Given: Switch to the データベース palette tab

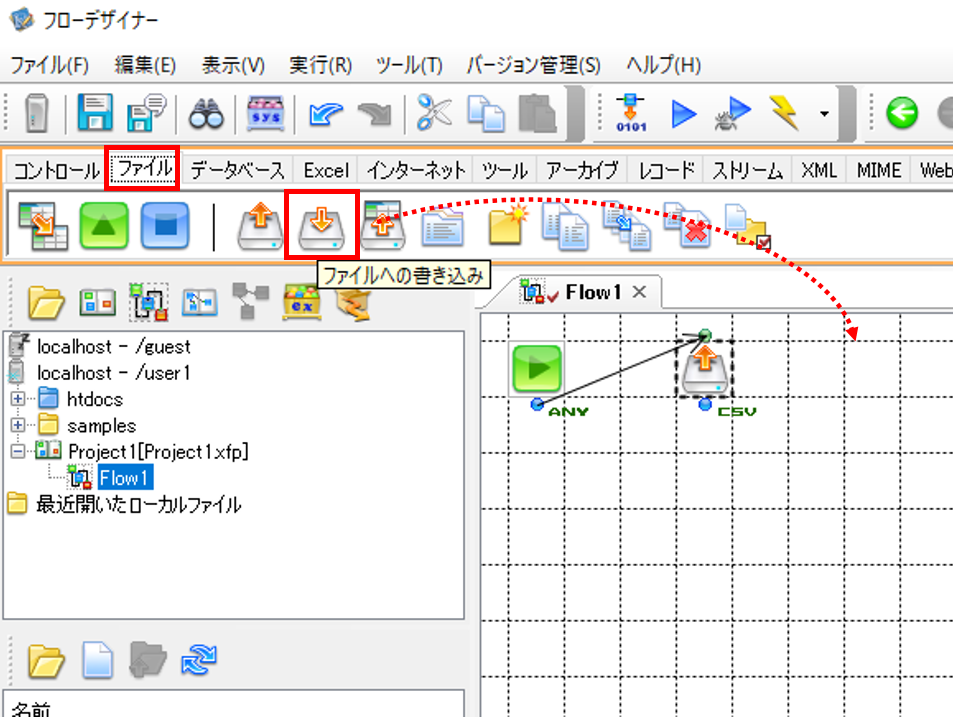Looking at the screenshot, I should click(x=237, y=170).
